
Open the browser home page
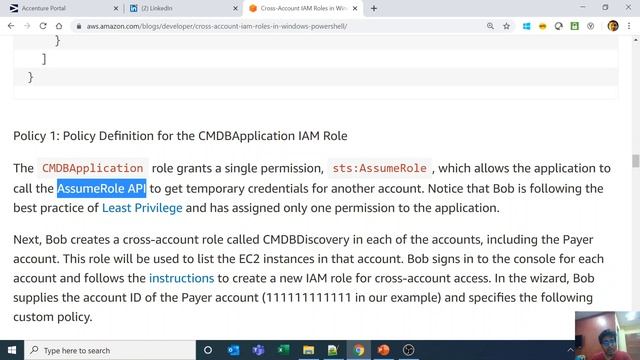(x=59, y=26)
